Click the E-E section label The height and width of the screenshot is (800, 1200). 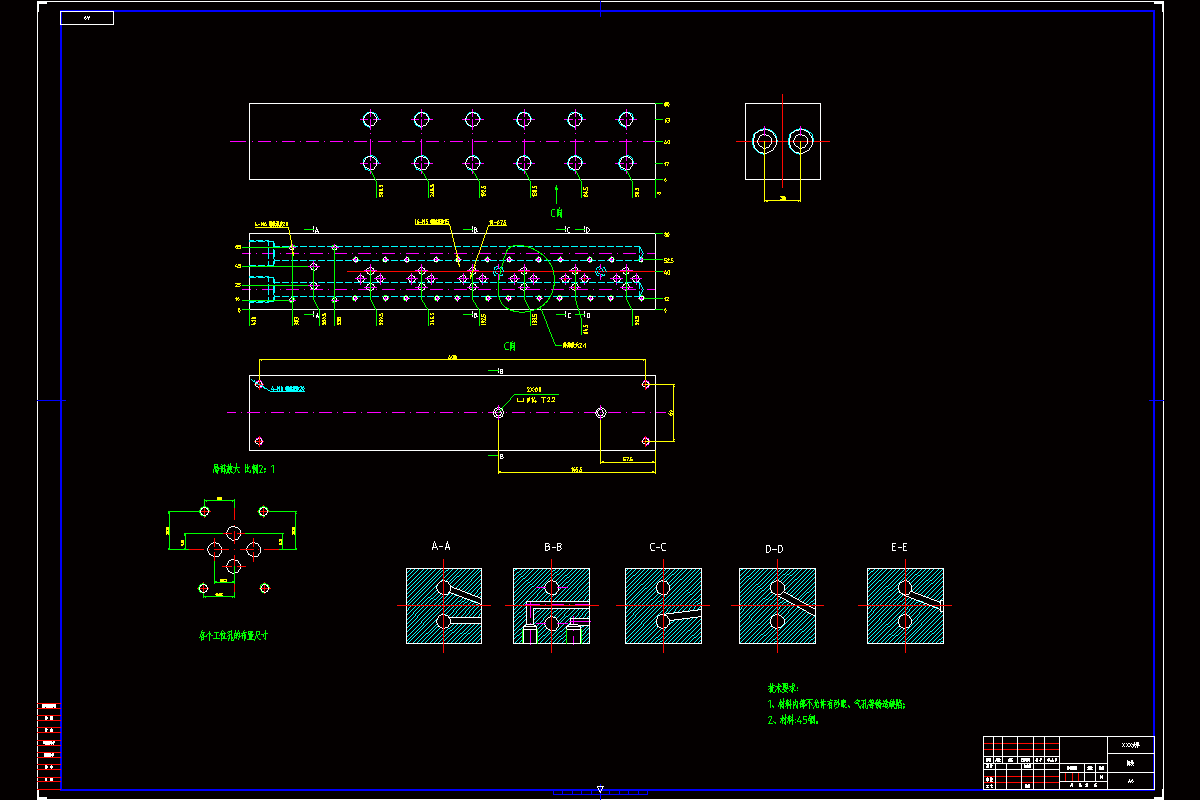point(899,547)
